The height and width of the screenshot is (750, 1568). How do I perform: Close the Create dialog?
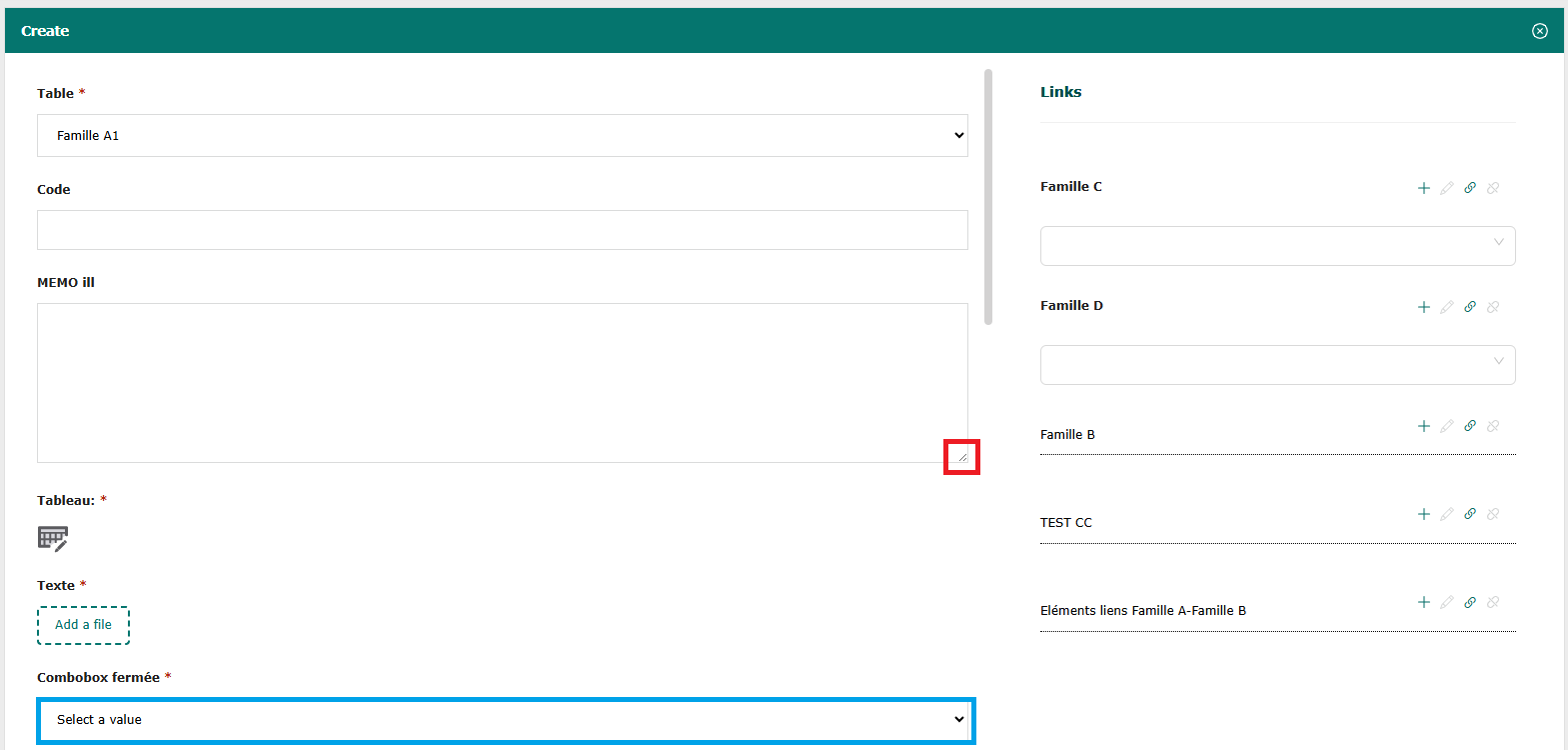[x=1540, y=31]
